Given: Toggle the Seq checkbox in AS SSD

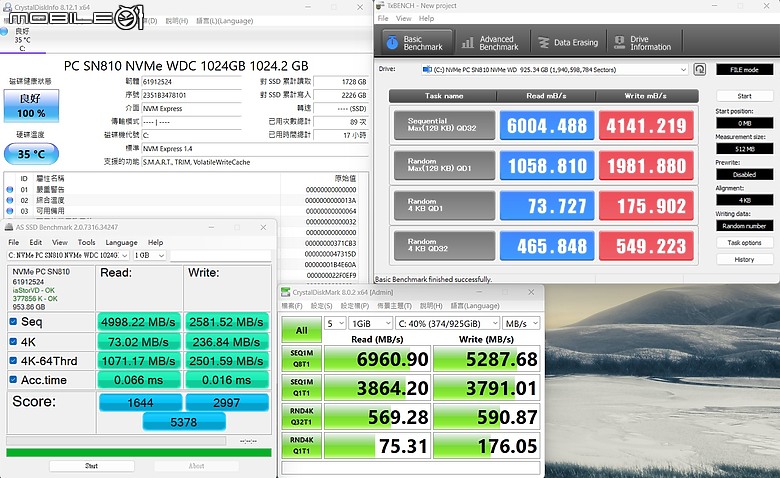Looking at the screenshot, I should (13, 321).
